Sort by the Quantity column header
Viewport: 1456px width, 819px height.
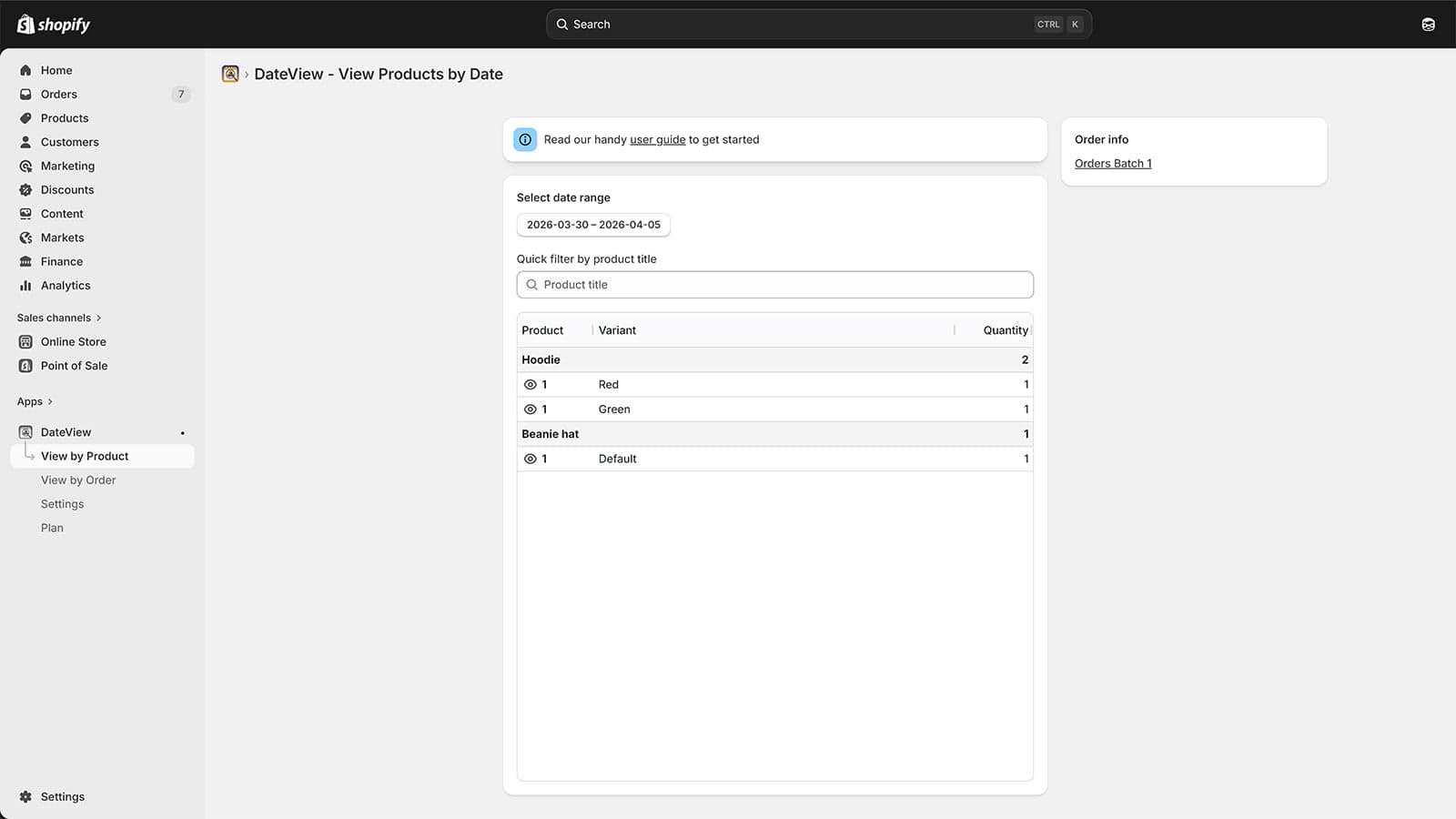[1006, 330]
